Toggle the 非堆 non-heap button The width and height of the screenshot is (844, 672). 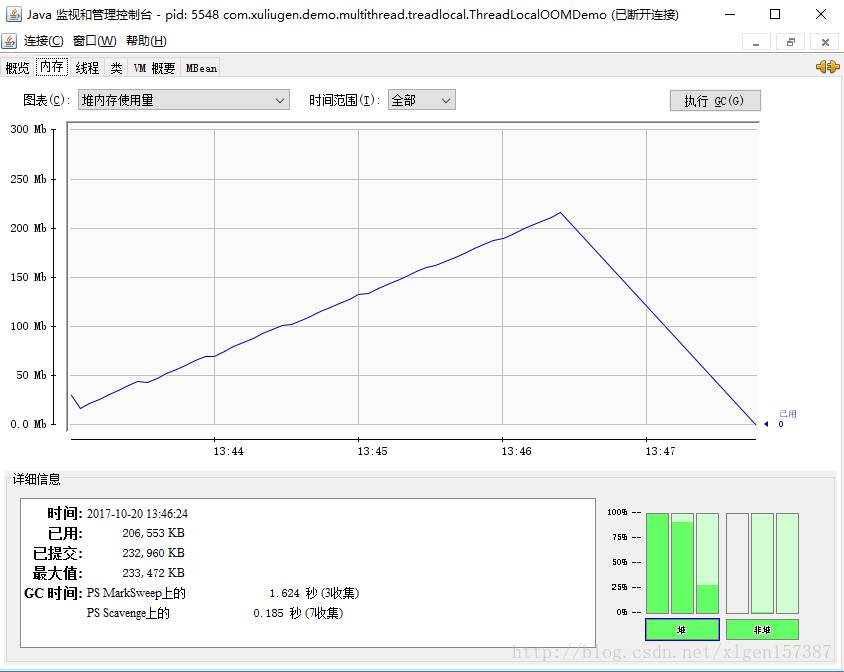(762, 629)
